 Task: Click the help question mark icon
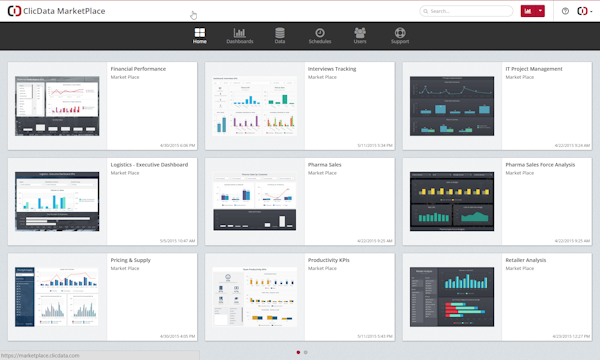[565, 11]
